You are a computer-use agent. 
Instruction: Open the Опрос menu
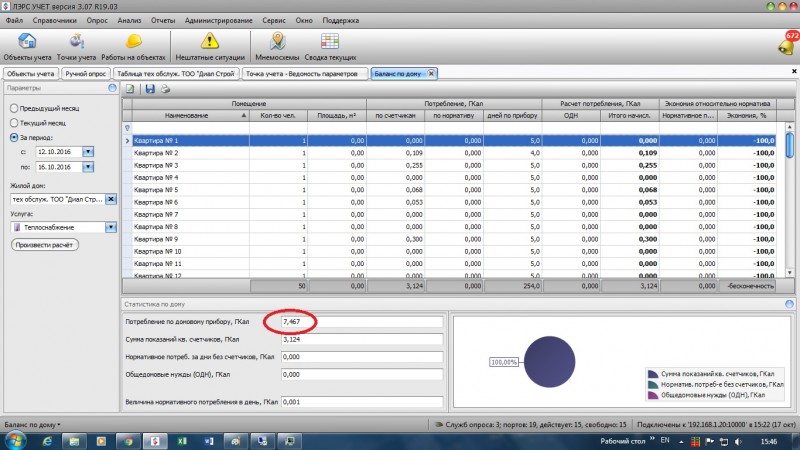click(x=97, y=20)
